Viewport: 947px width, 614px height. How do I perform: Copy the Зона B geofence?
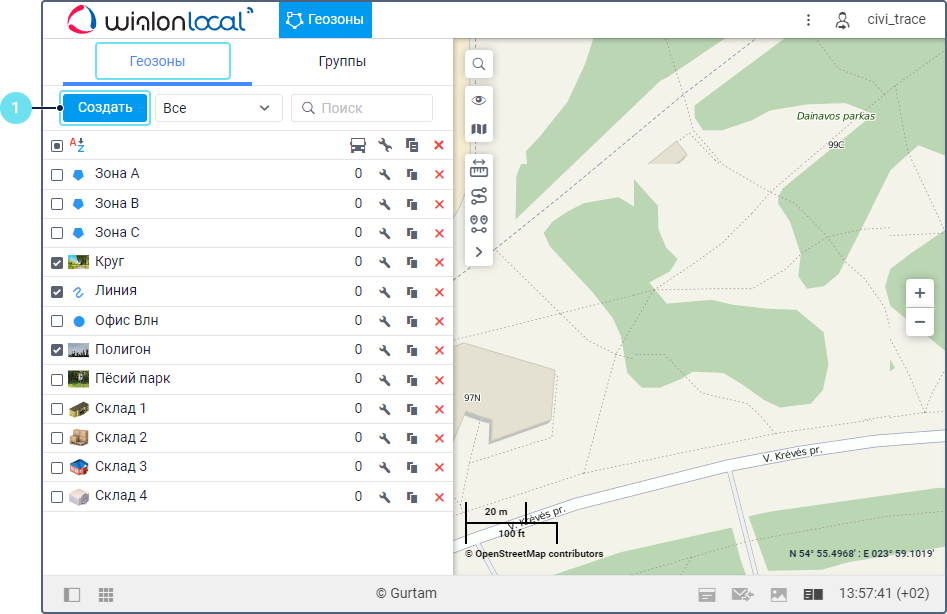point(412,204)
